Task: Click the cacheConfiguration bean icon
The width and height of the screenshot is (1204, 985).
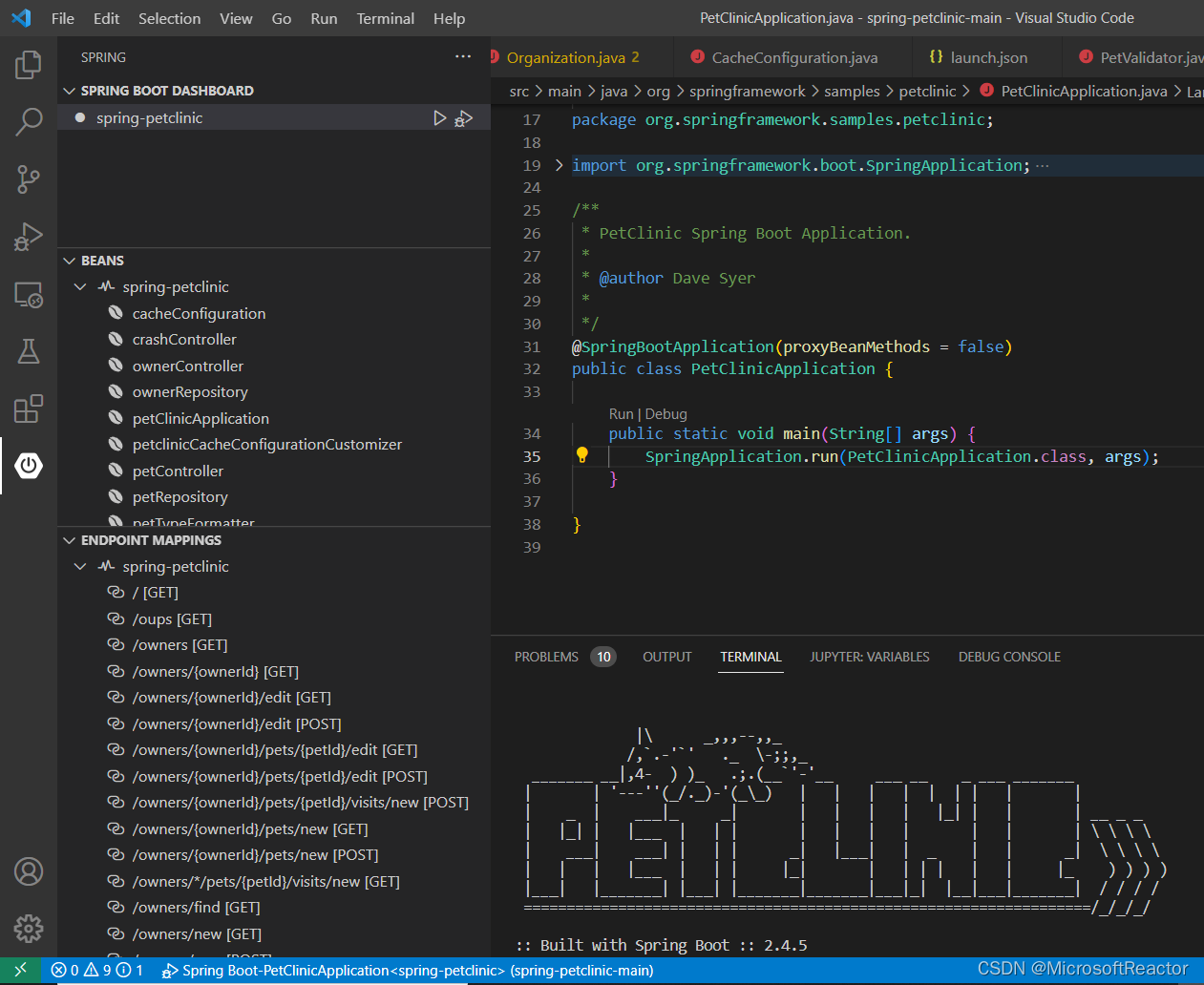Action: [116, 313]
